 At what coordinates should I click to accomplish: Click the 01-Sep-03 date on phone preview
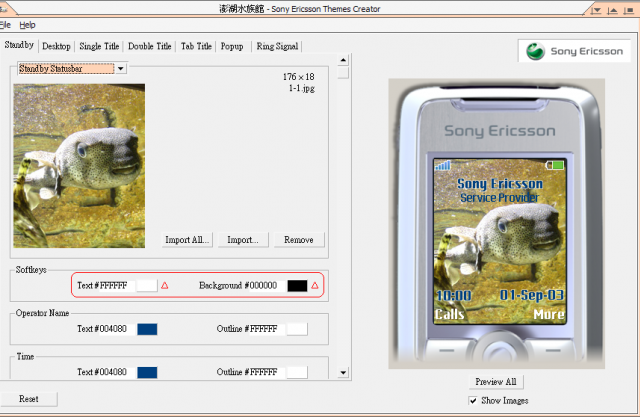tap(532, 295)
